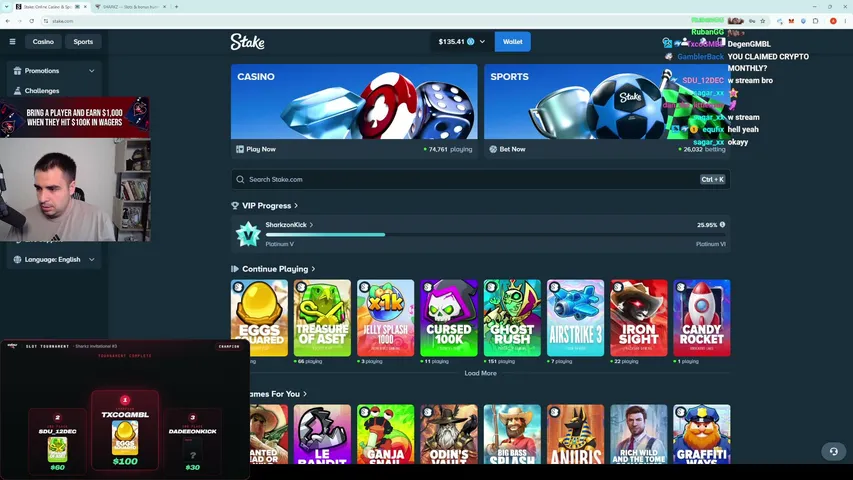Expand the Promotions sidebar section
853x480 pixels.
point(54,71)
